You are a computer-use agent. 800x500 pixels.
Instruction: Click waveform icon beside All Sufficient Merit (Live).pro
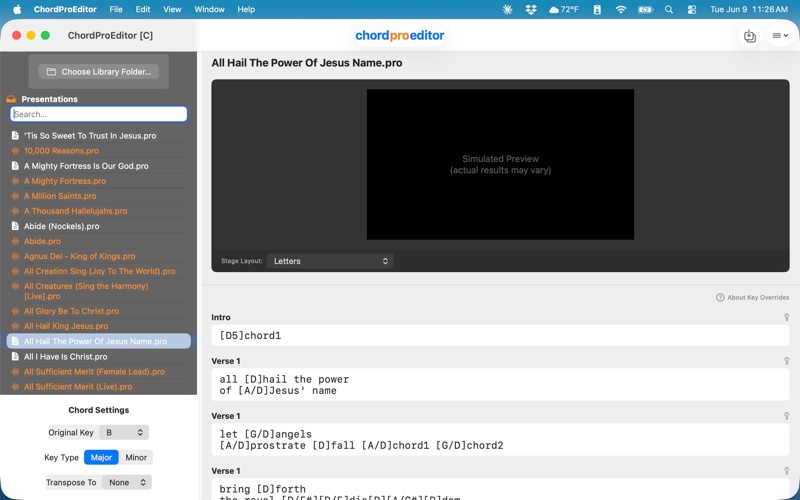click(15, 386)
